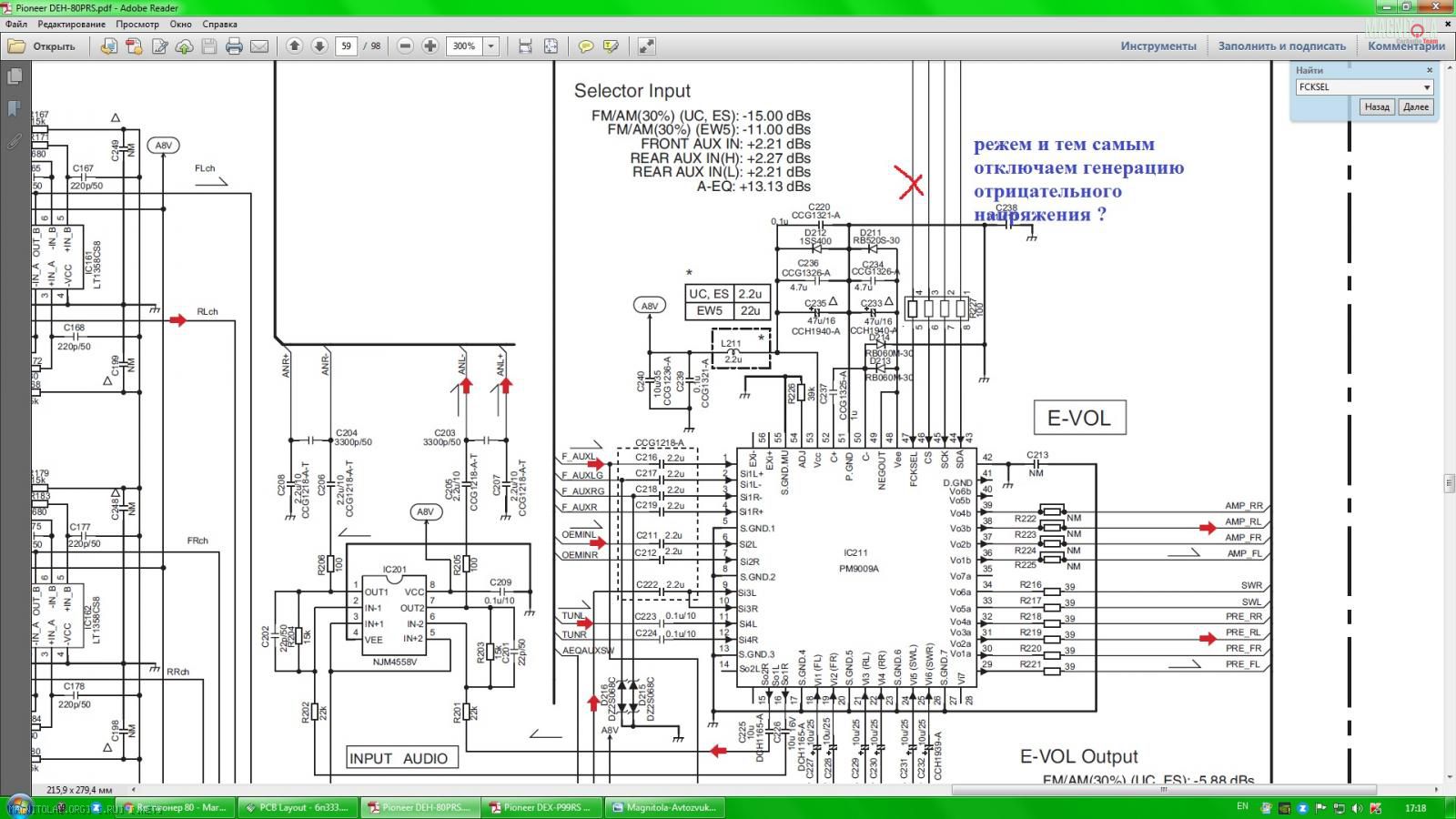
Task: Select the highlight text tool
Action: click(x=611, y=45)
